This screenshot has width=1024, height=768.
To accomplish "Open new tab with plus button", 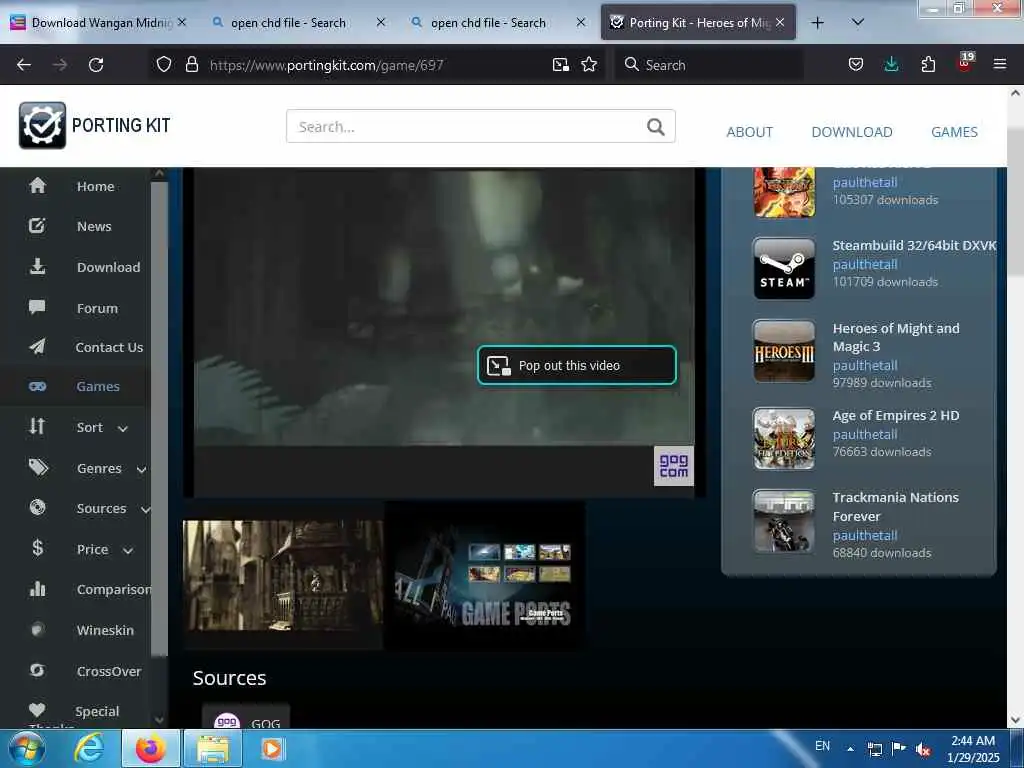I will pos(817,22).
